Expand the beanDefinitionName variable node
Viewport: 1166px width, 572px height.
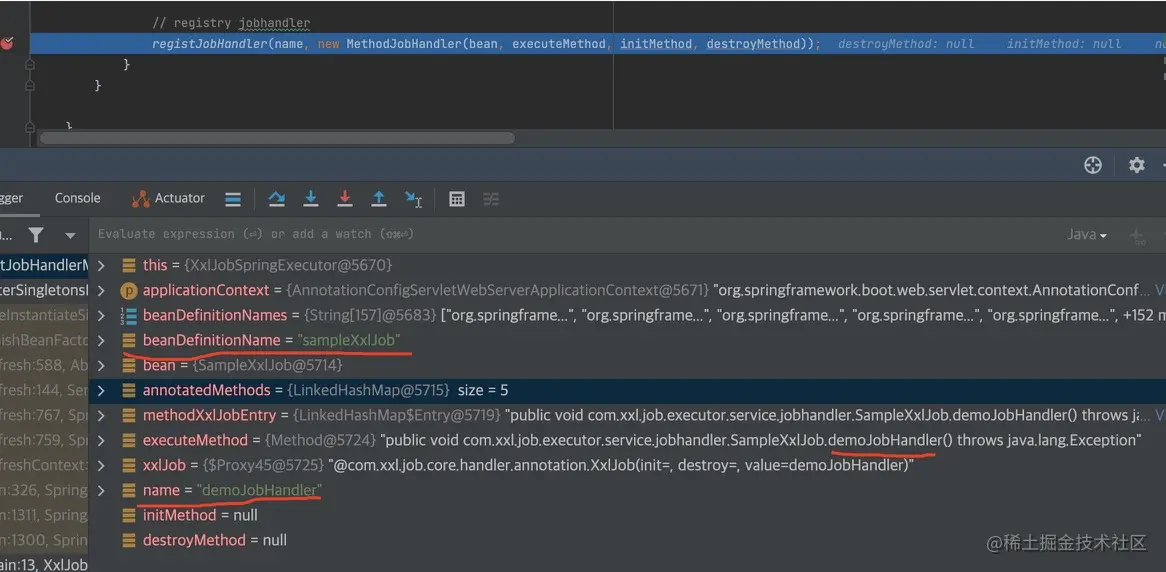click(102, 340)
